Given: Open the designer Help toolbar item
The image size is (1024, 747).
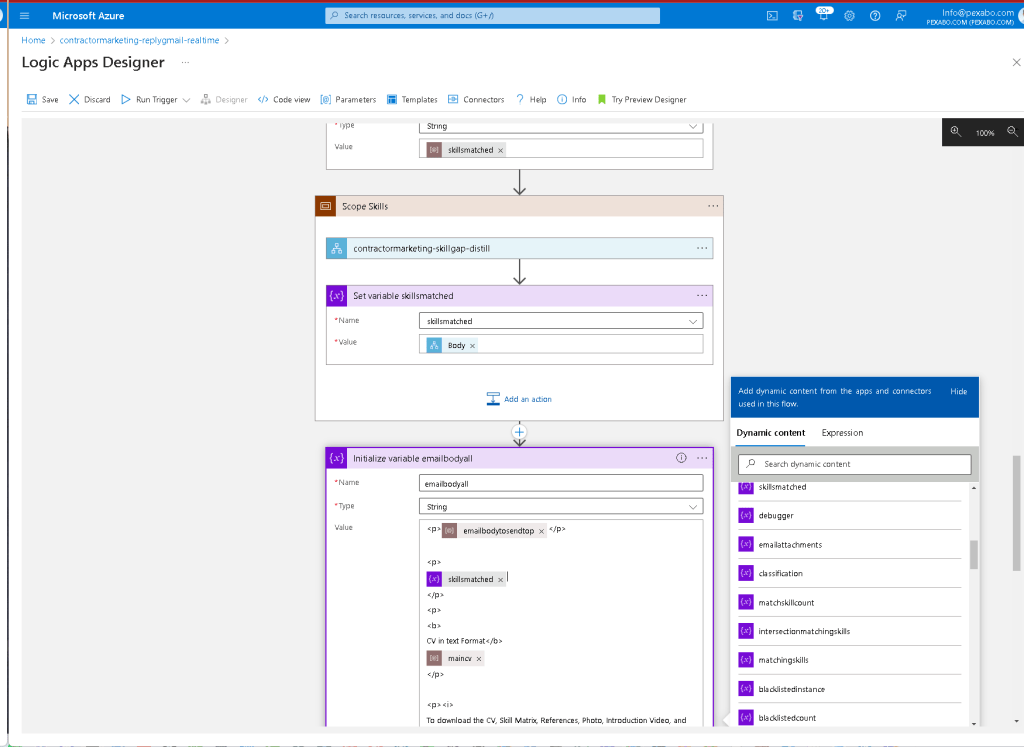Looking at the screenshot, I should [x=531, y=99].
